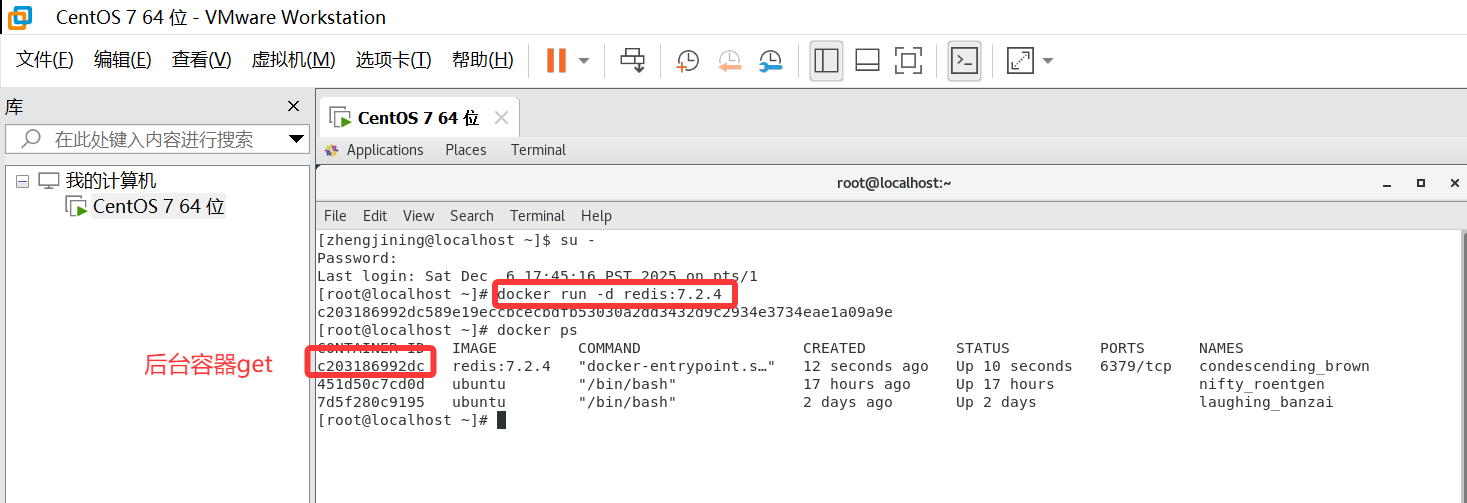Click container ID 7d5f280c9195
1467x503 pixels.
[x=371, y=402]
